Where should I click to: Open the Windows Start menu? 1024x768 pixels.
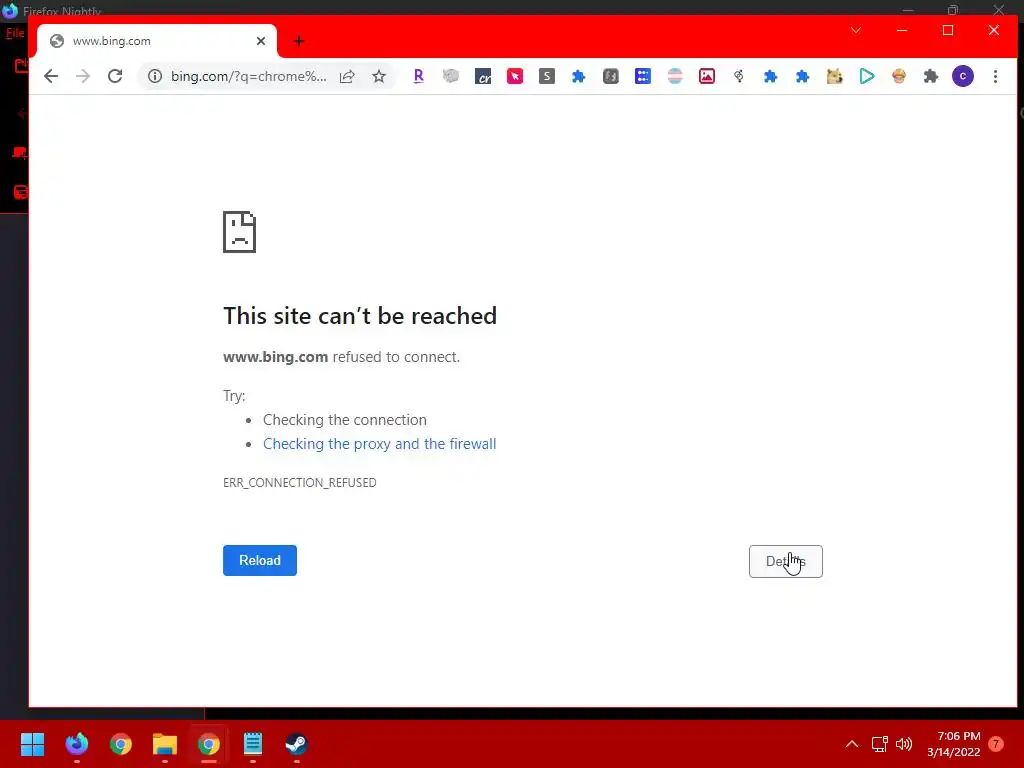point(32,744)
